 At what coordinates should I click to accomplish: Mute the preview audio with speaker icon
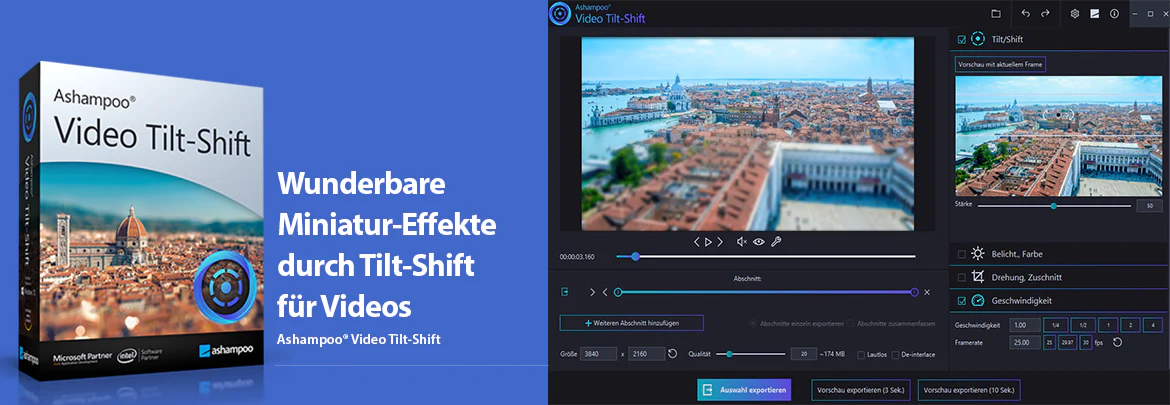click(x=742, y=242)
